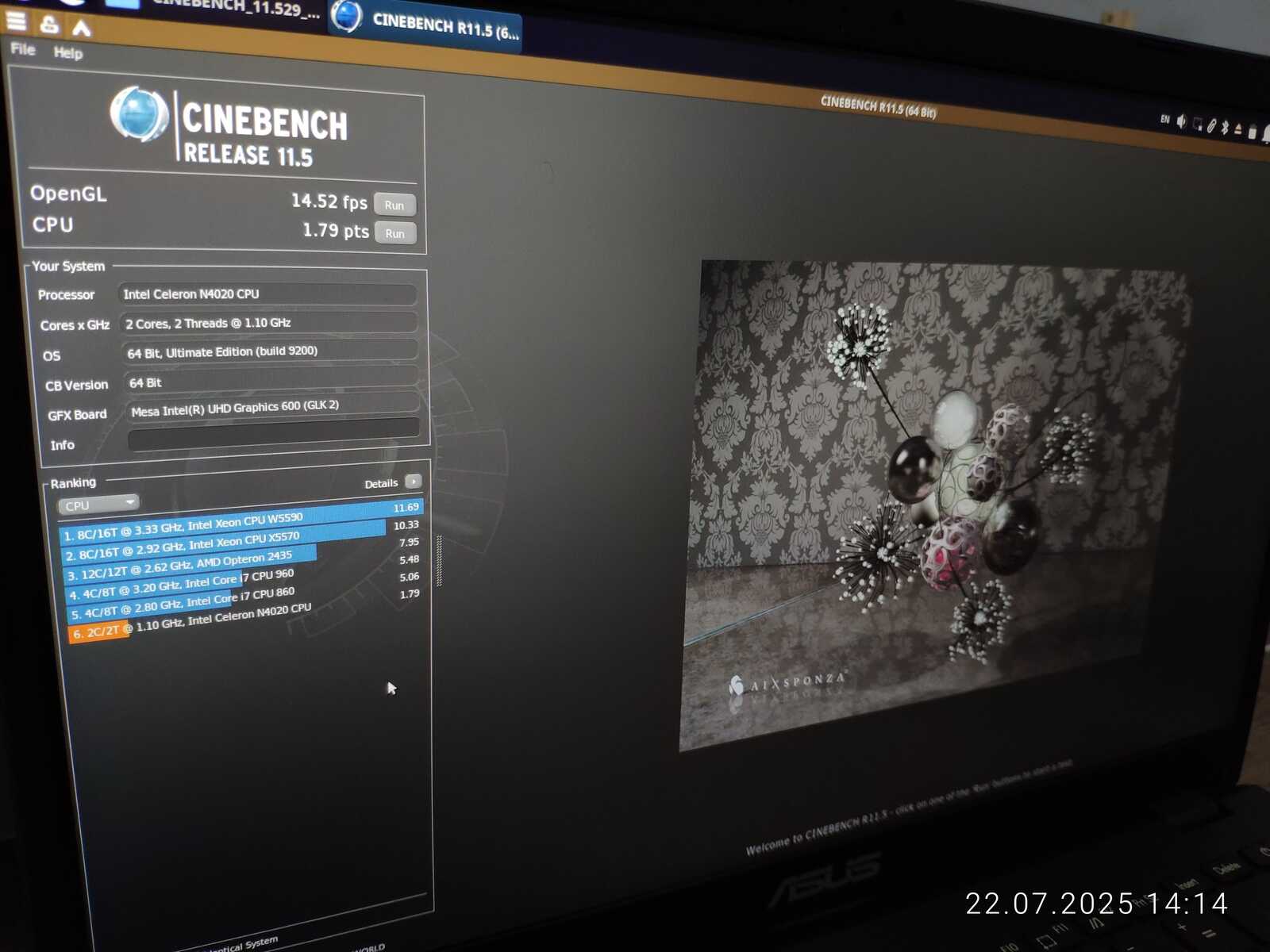
Task: Click the CB Version field
Action: point(272,381)
